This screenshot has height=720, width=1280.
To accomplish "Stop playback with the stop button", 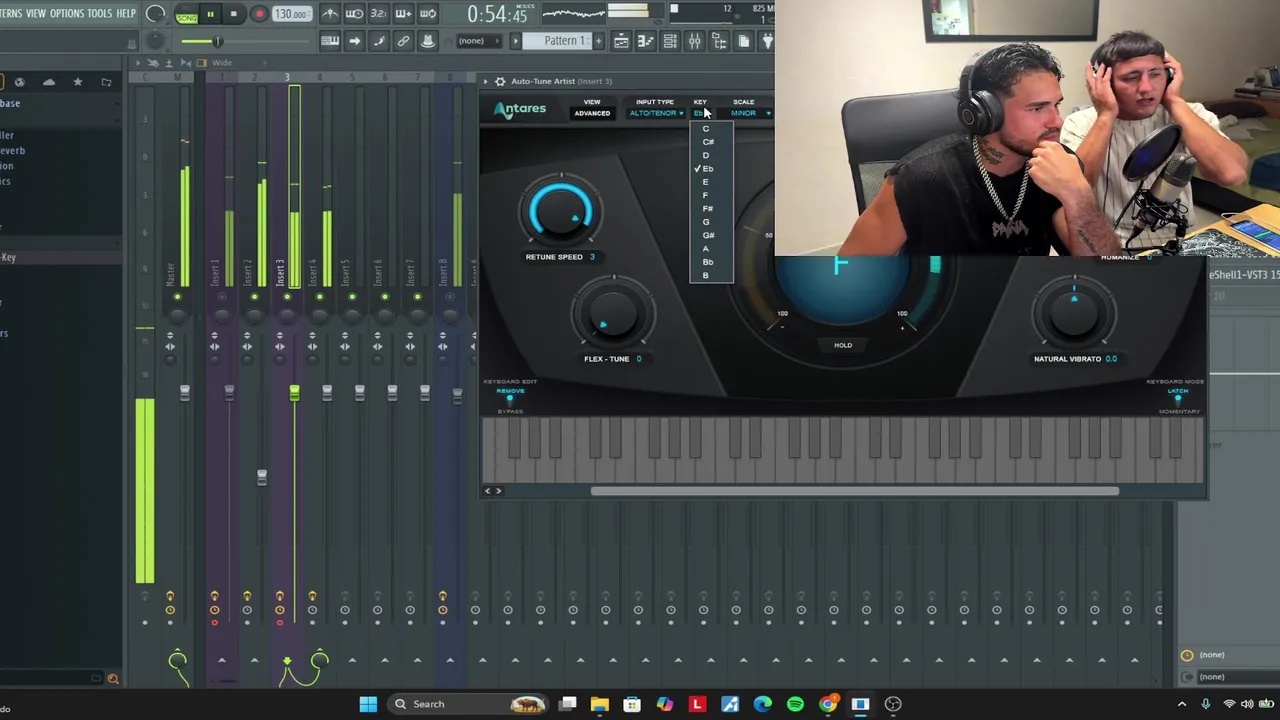I will point(233,14).
